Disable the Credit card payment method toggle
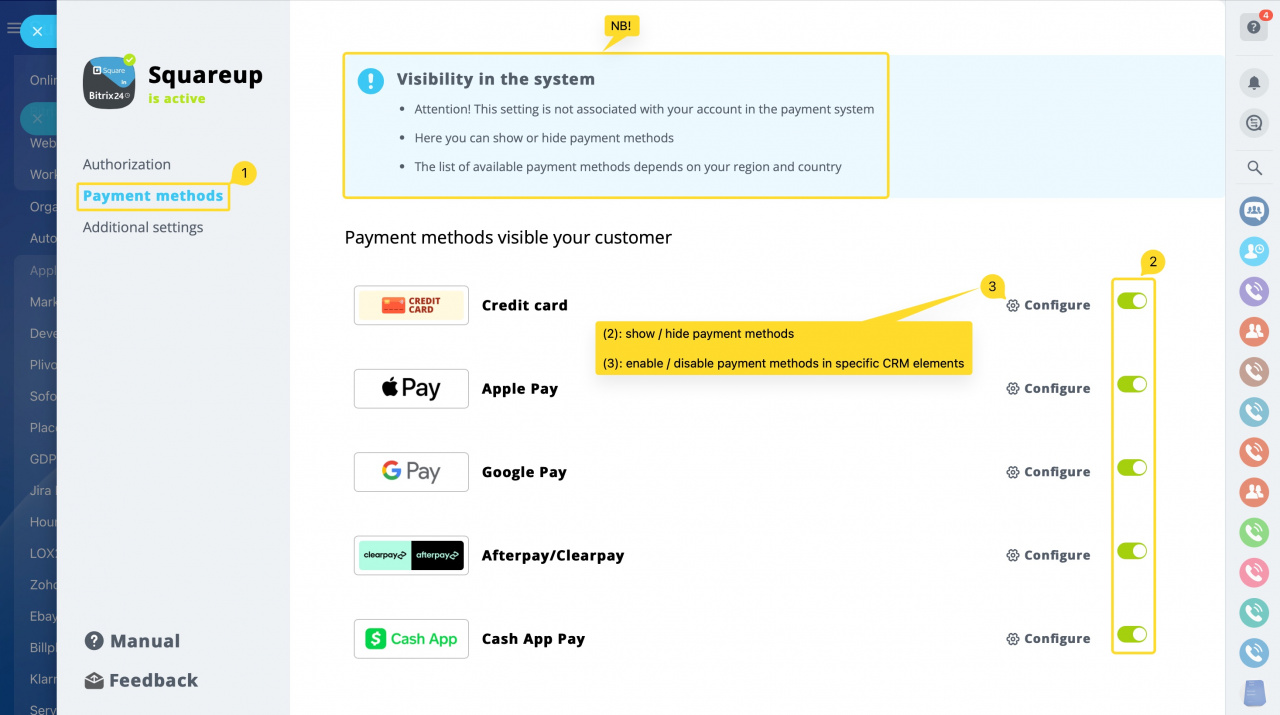The height and width of the screenshot is (715, 1280). click(x=1132, y=301)
